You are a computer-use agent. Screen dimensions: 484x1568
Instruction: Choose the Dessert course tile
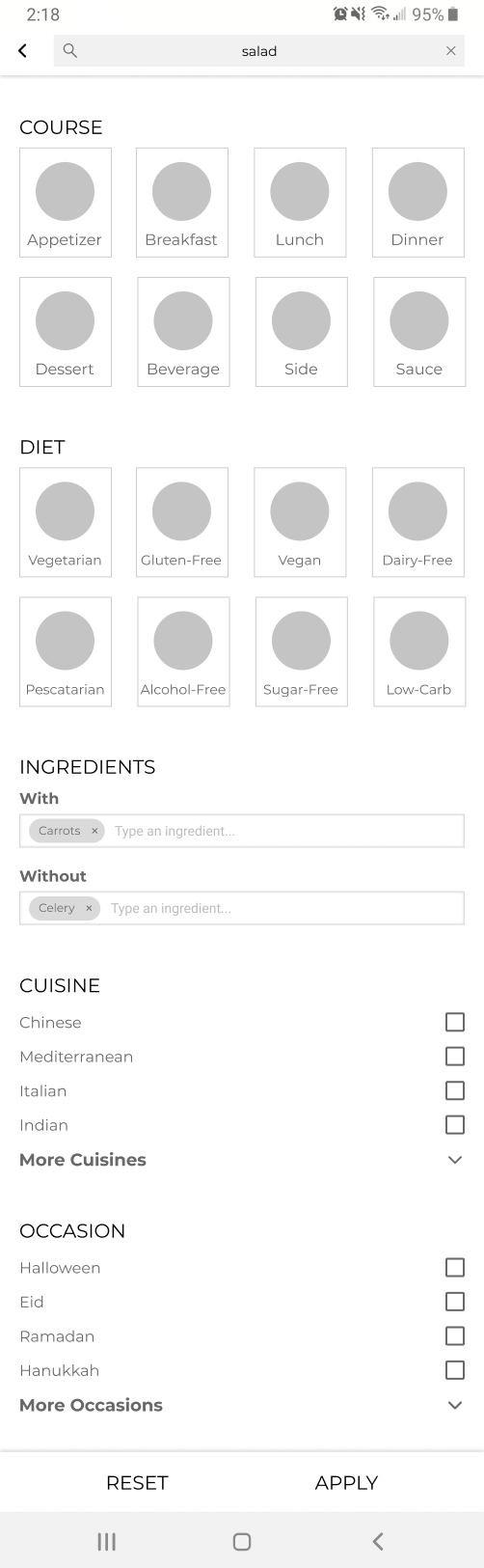tap(66, 332)
